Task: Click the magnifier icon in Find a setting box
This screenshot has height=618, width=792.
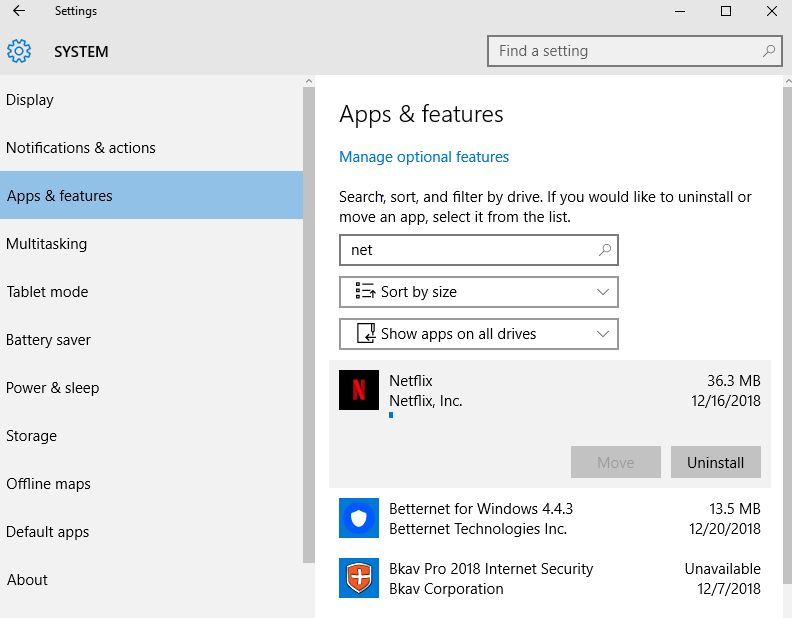Action: click(769, 50)
